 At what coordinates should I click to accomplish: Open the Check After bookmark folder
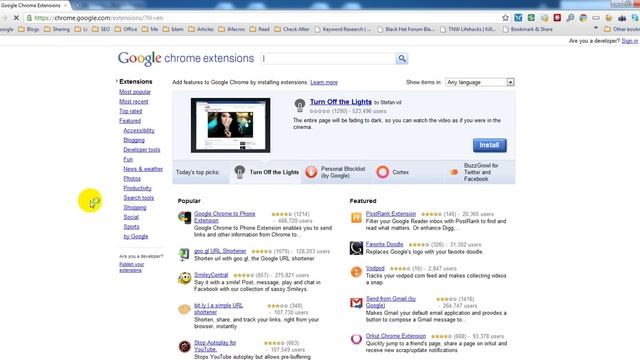coord(292,29)
